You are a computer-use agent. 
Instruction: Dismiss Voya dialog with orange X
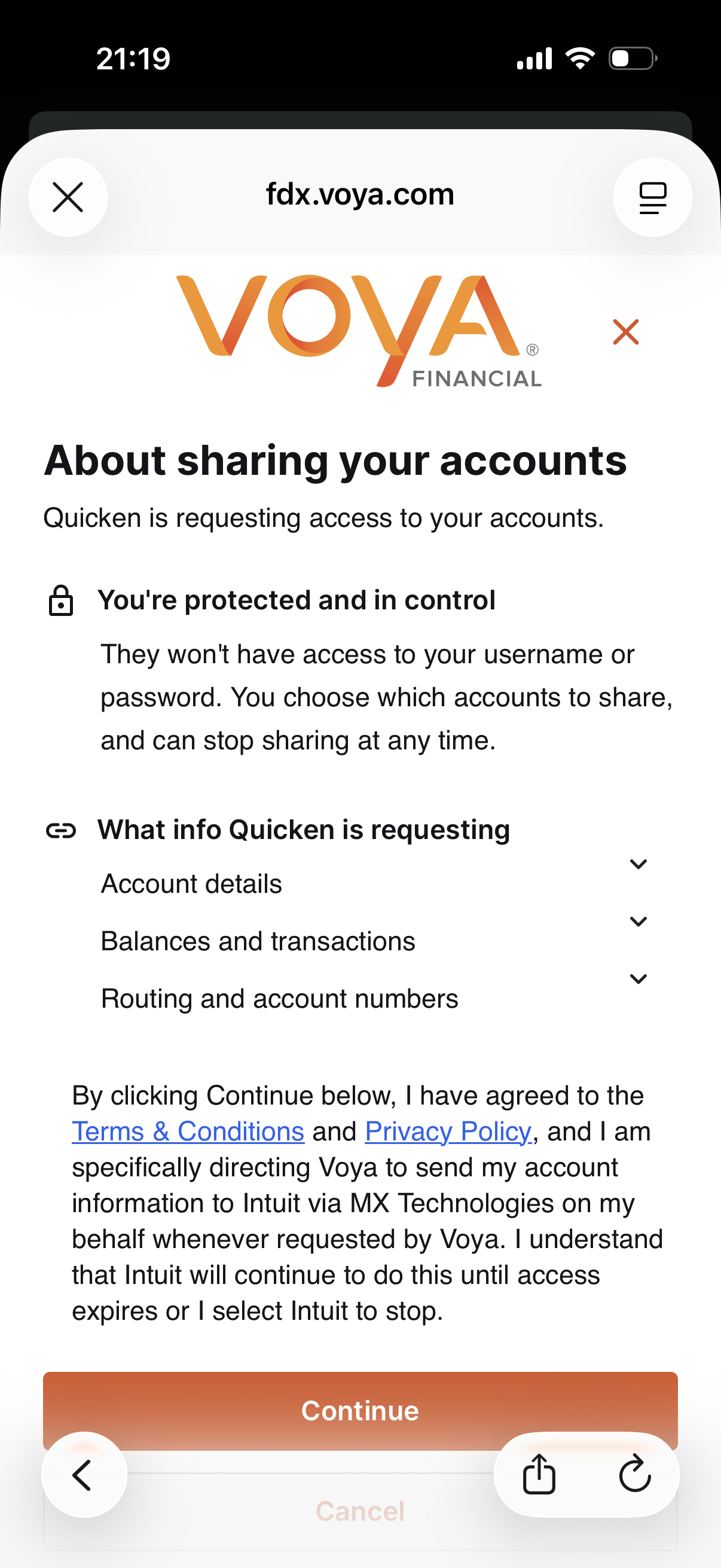coord(625,332)
